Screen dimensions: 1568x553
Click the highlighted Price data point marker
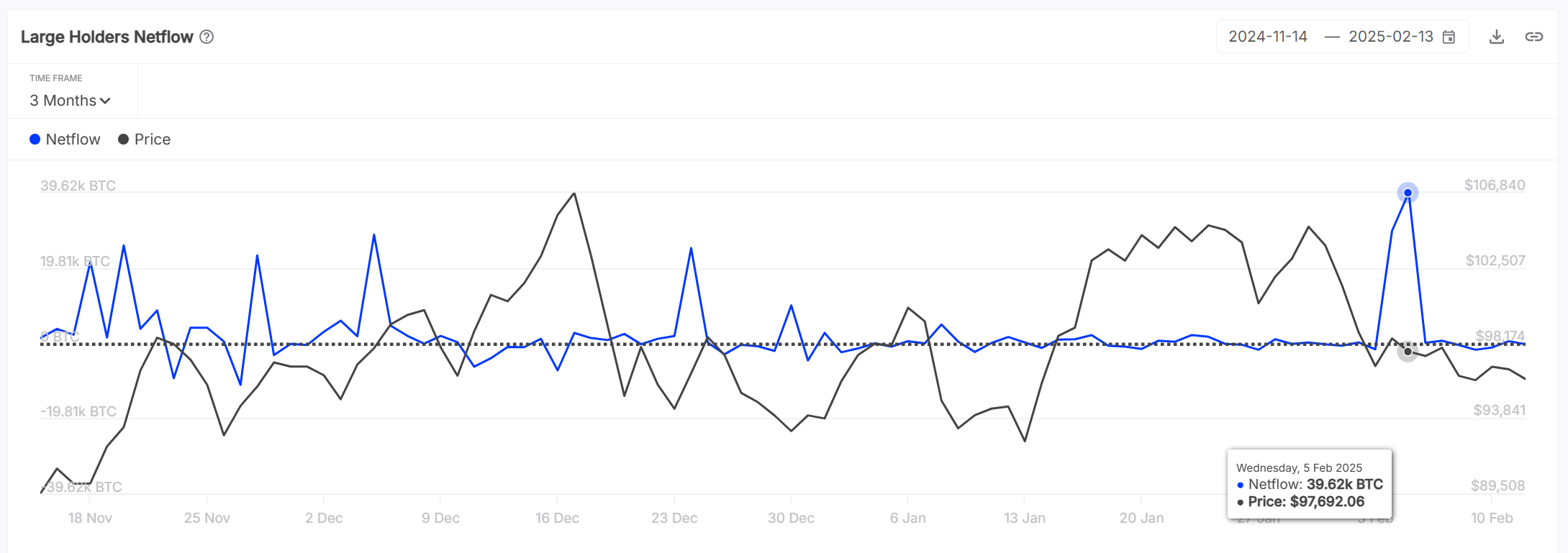1408,352
